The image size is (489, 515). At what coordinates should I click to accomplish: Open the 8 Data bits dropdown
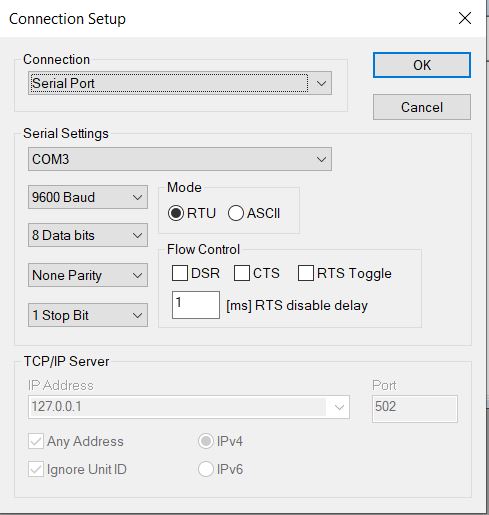(x=88, y=235)
